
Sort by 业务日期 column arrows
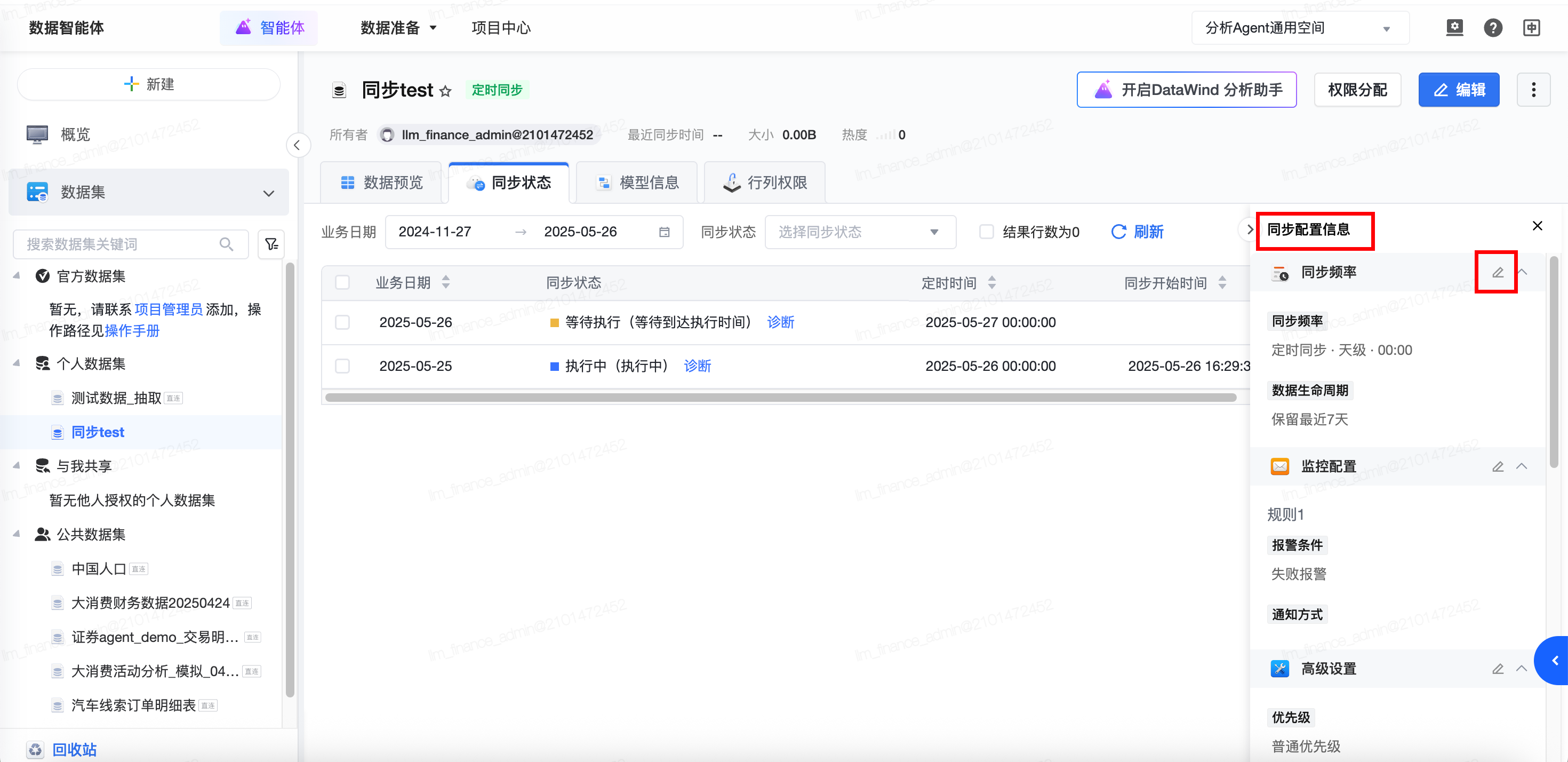[445, 282]
